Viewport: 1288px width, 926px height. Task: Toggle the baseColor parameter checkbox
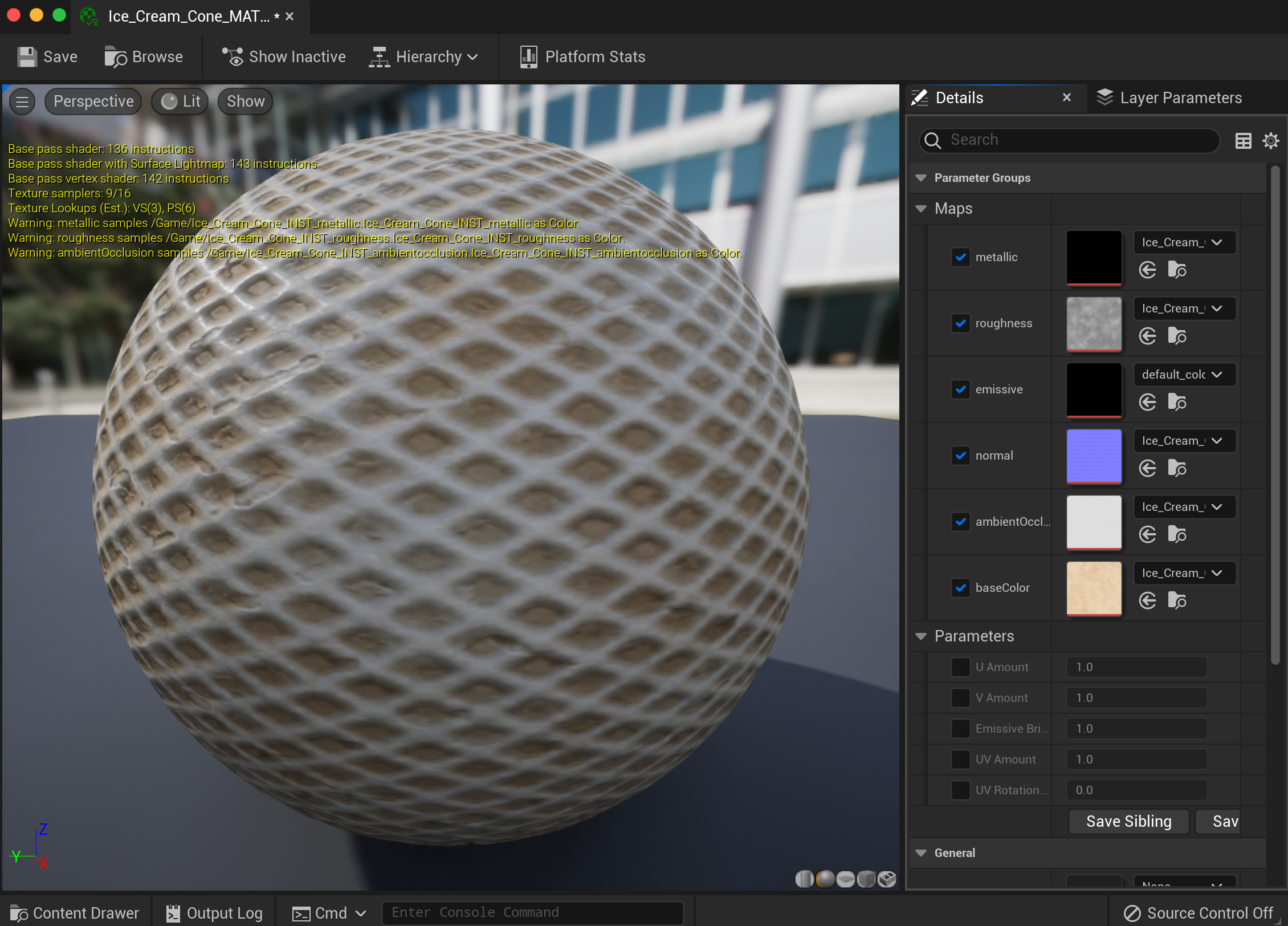tap(960, 588)
